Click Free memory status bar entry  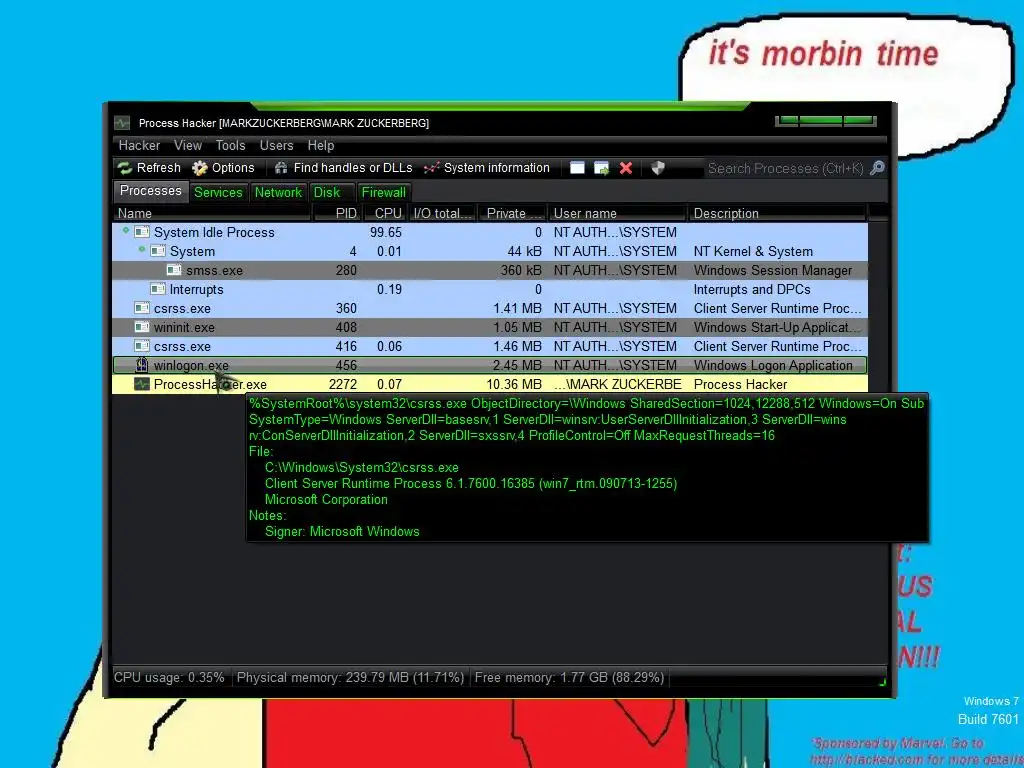click(569, 677)
